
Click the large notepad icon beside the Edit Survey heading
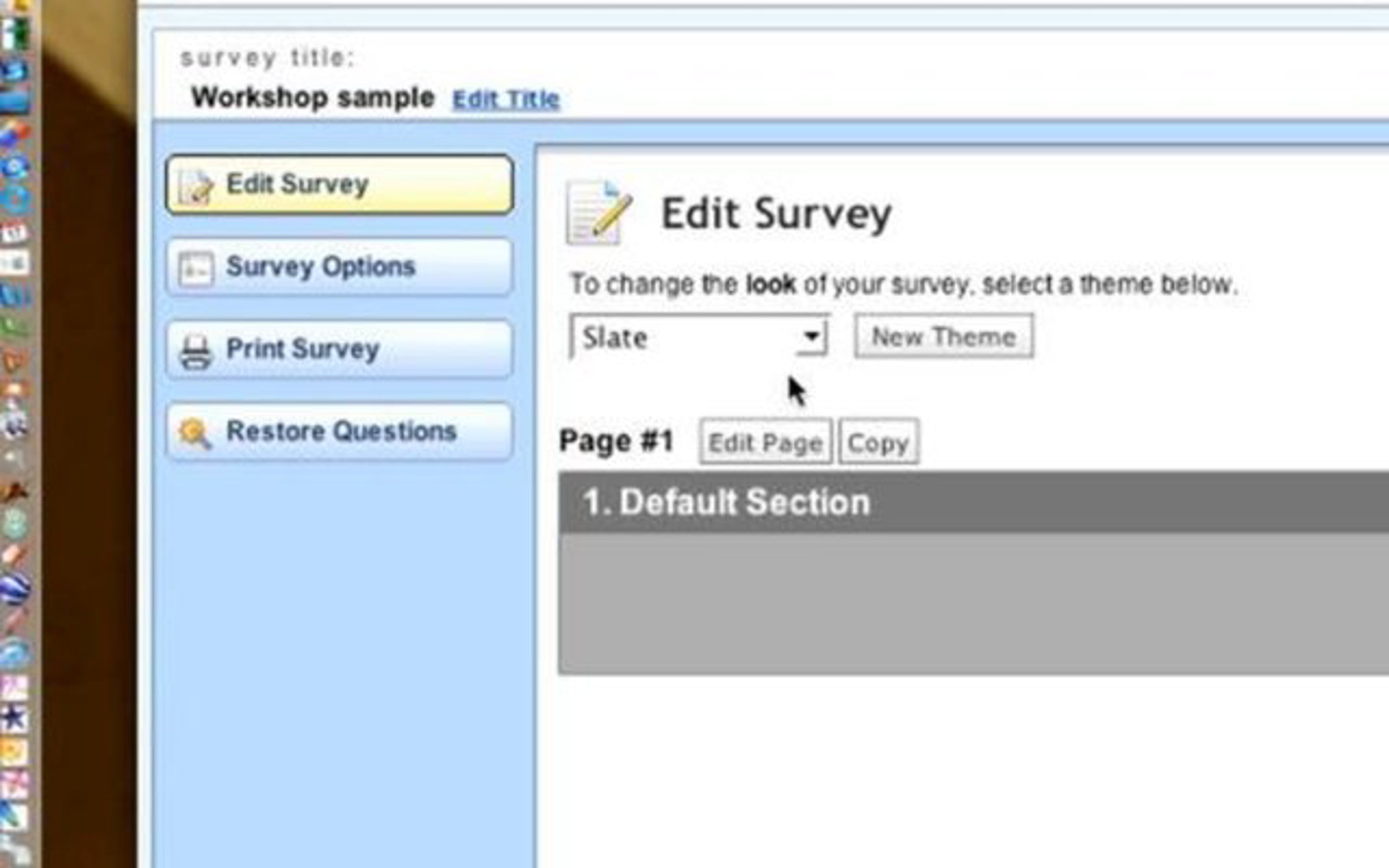pos(598,212)
